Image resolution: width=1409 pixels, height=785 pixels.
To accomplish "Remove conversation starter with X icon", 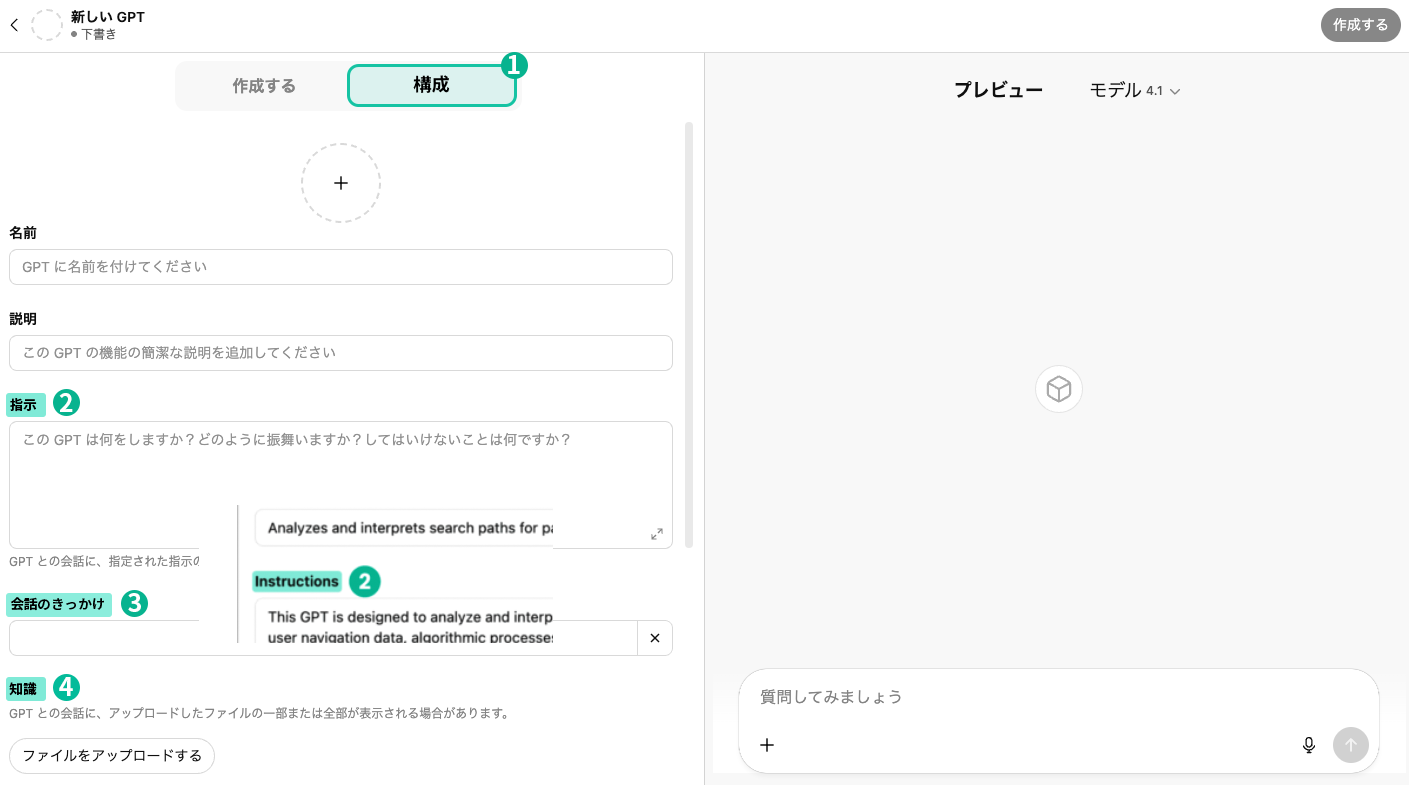I will click(x=655, y=638).
